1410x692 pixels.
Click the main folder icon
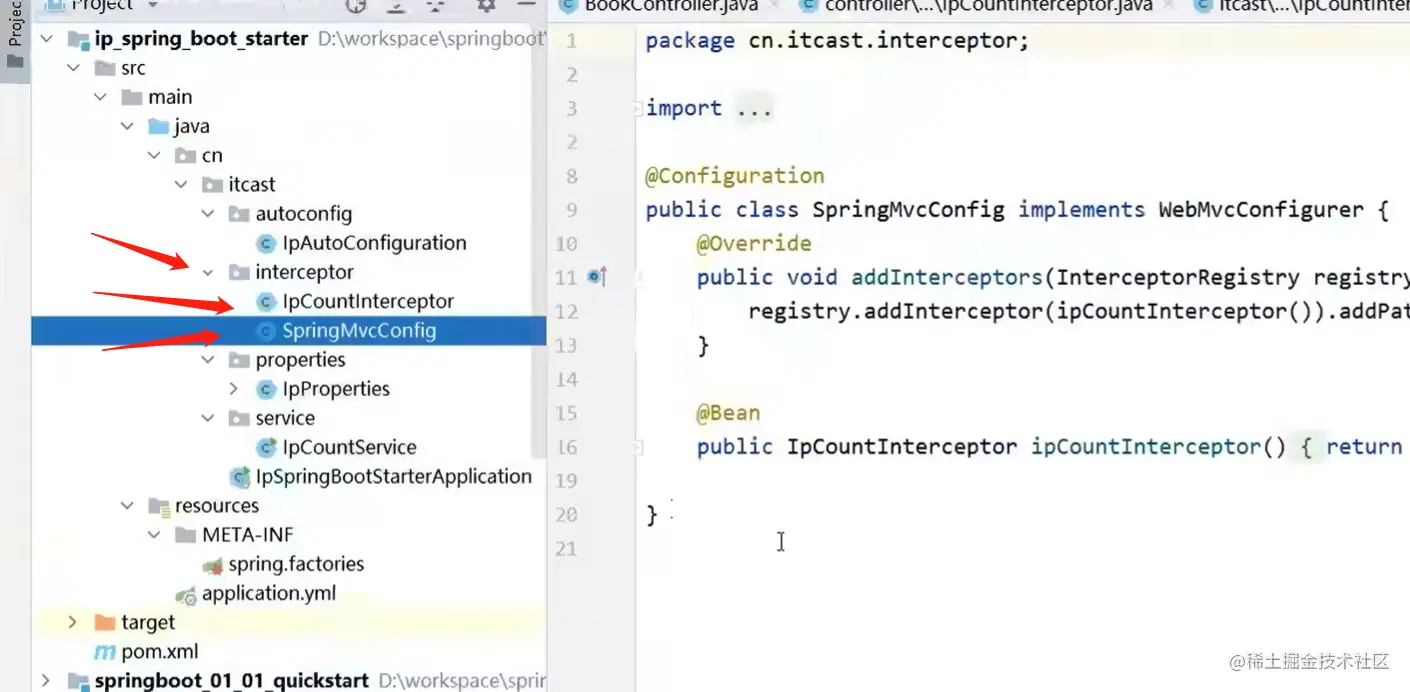coord(132,97)
